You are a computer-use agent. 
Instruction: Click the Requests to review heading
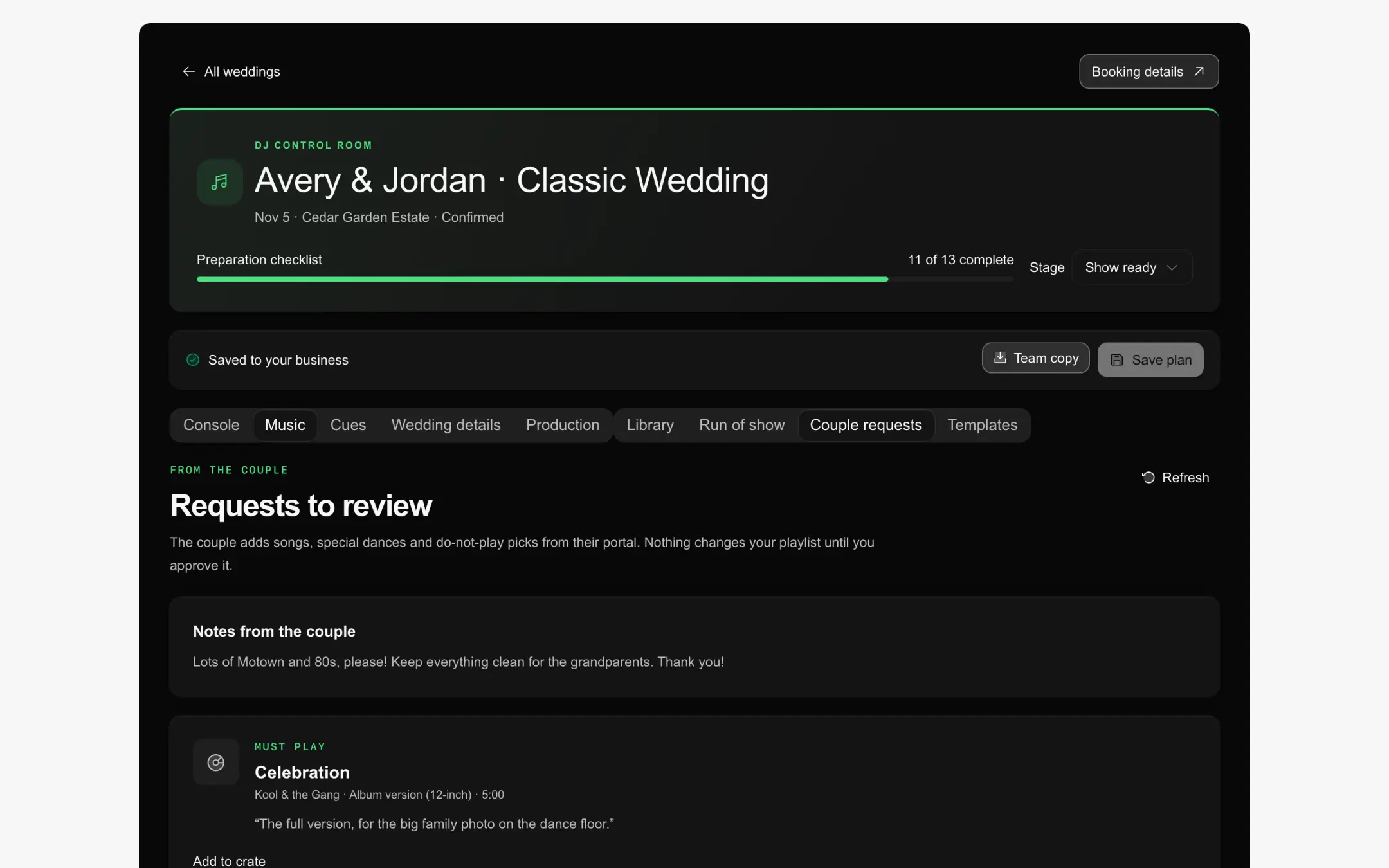tap(301, 505)
